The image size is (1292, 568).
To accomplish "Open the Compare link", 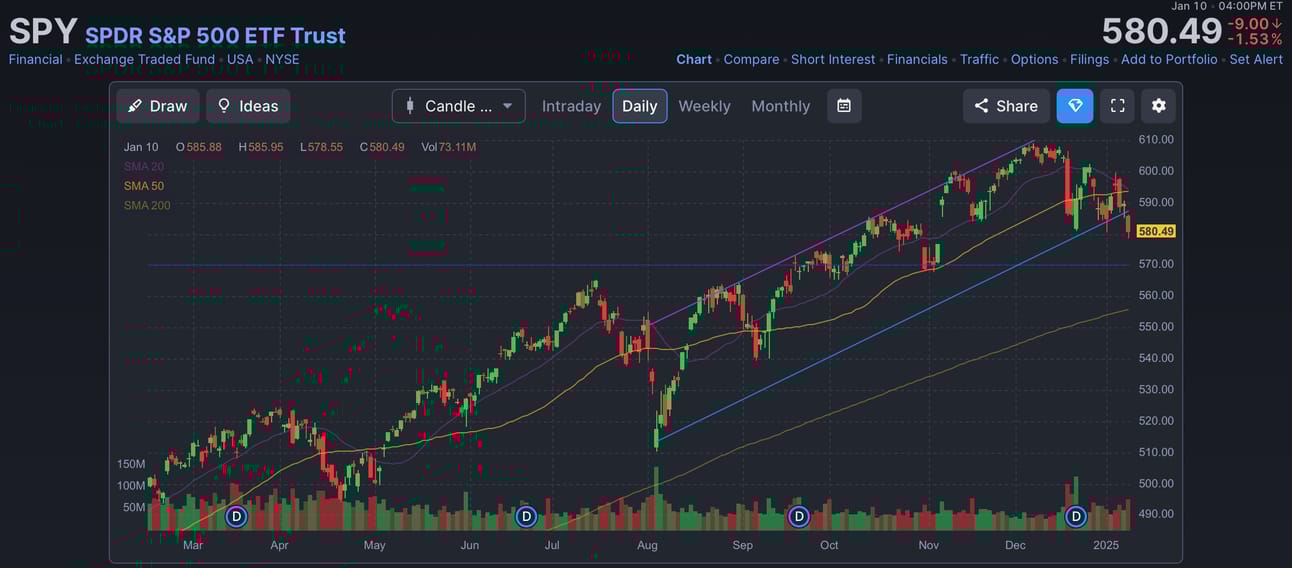I will pyautogui.click(x=751, y=59).
